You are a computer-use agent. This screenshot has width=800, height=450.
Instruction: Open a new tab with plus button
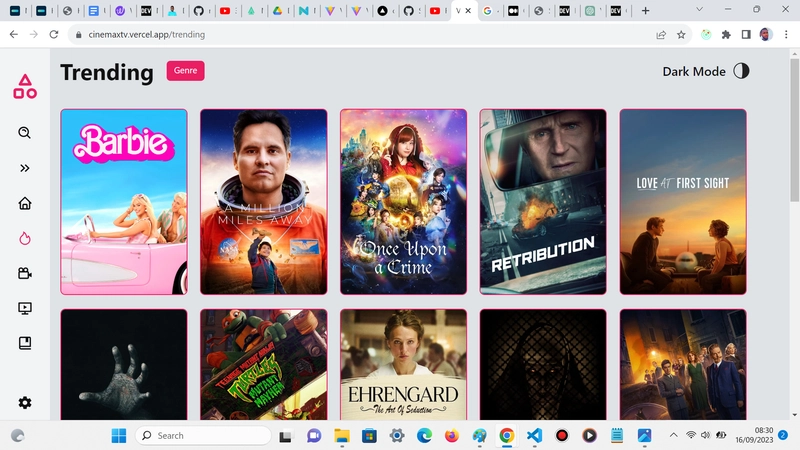(645, 11)
